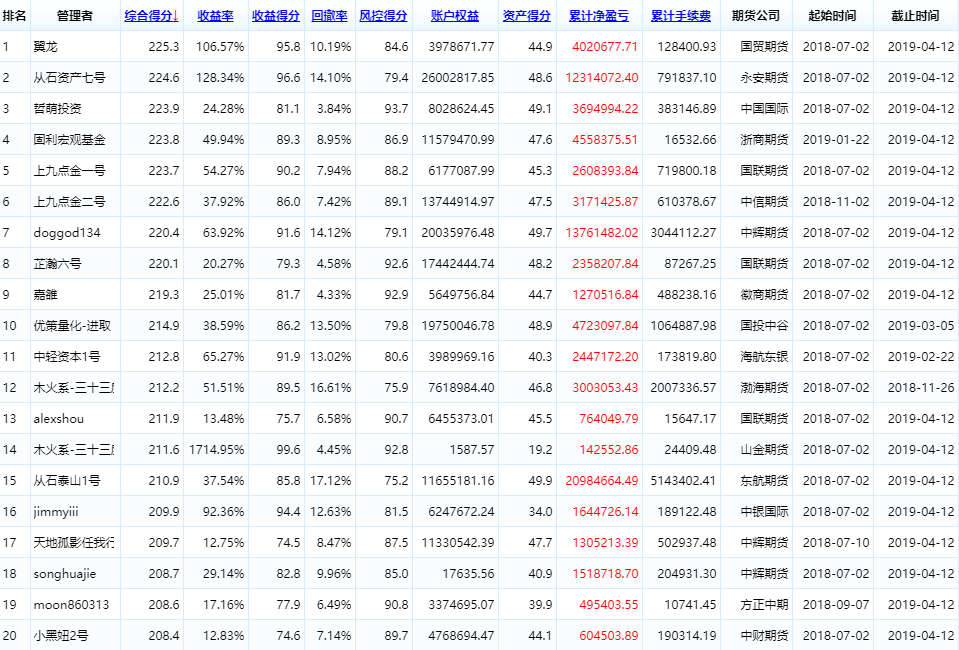Select manager 小黑妞2号
Screen dimensions: 959x650
61,636
